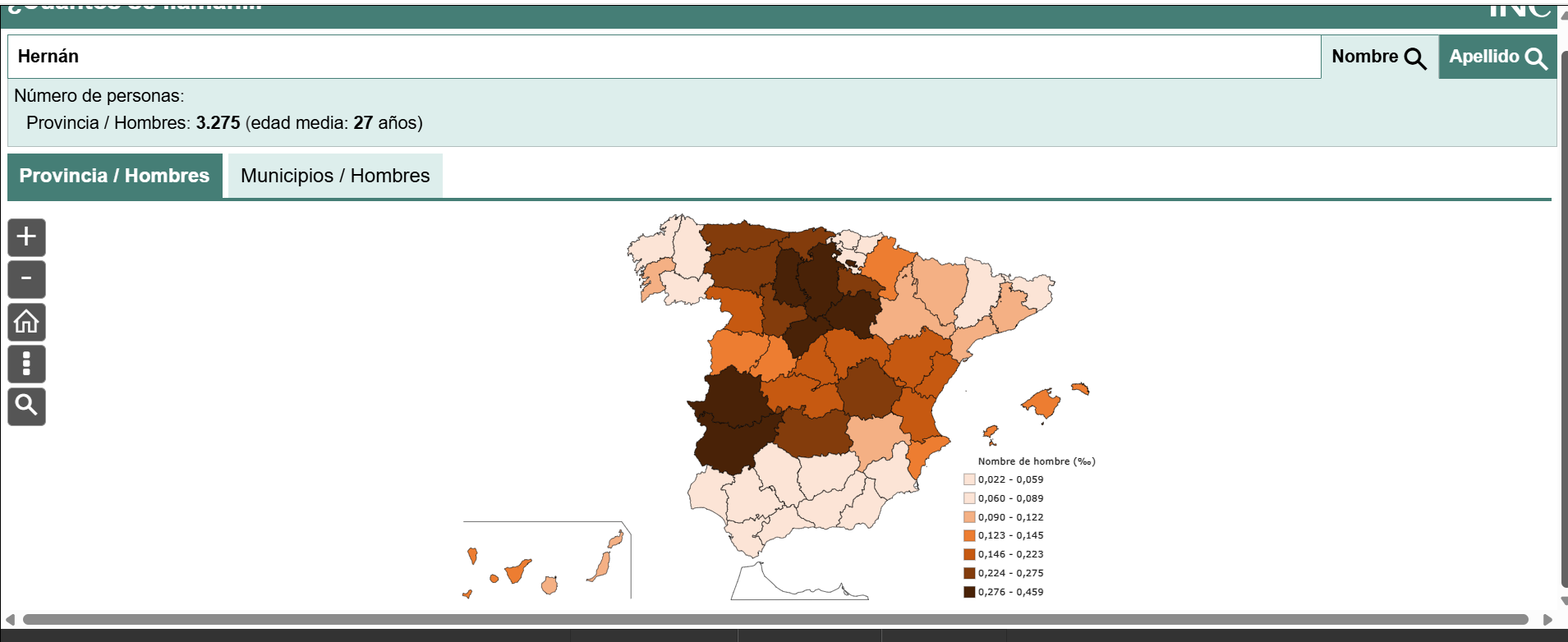Click the darkest 0,276 - 0,459 legend swatch
The width and height of the screenshot is (1568, 642).
969,592
